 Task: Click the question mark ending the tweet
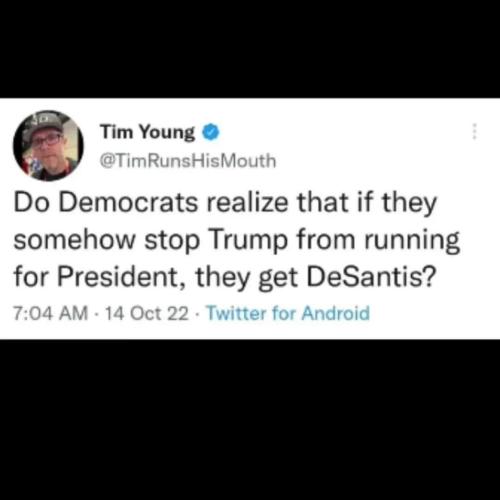[x=430, y=277]
